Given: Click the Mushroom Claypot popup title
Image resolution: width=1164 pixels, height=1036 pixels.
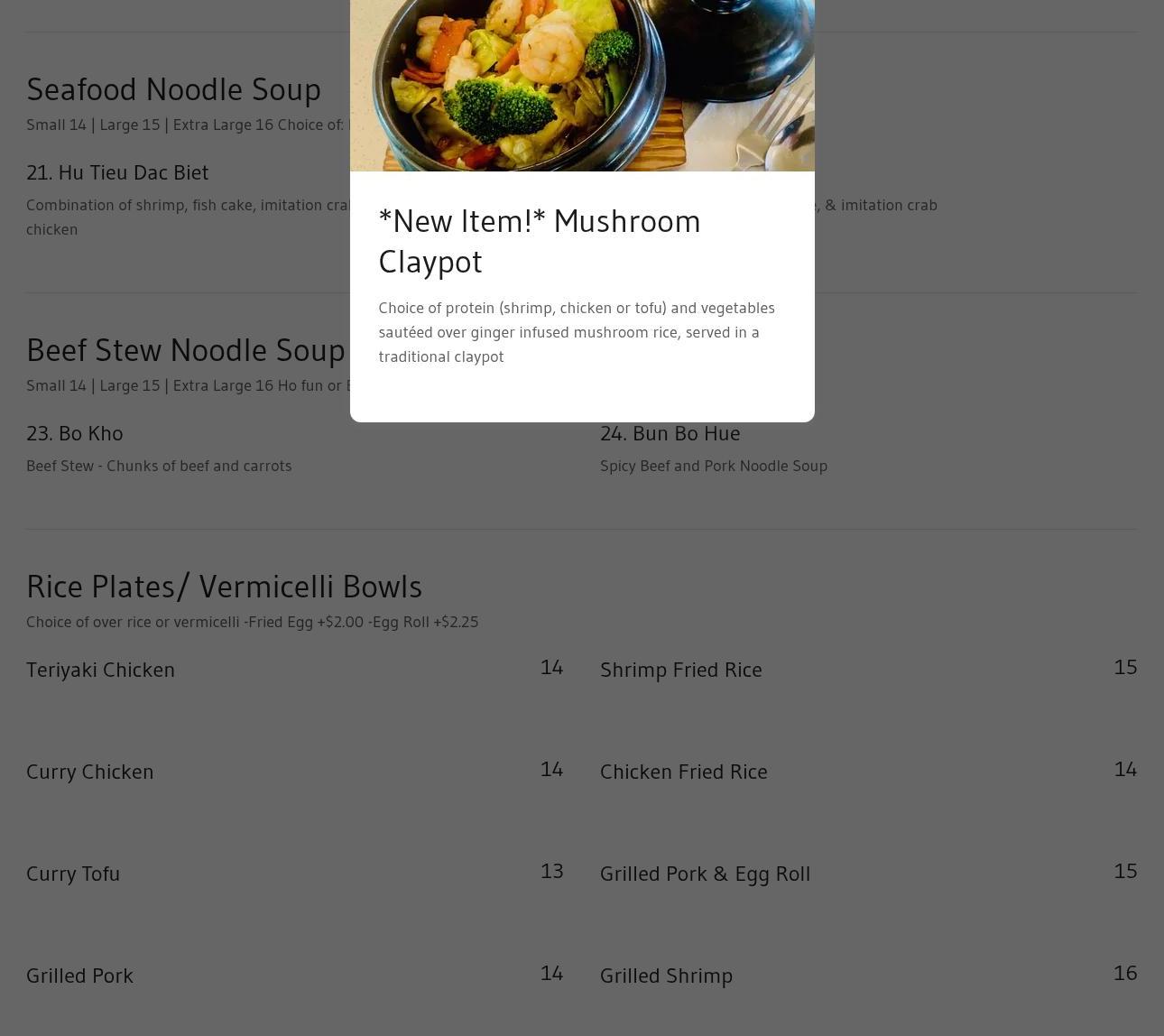Looking at the screenshot, I should (540, 241).
